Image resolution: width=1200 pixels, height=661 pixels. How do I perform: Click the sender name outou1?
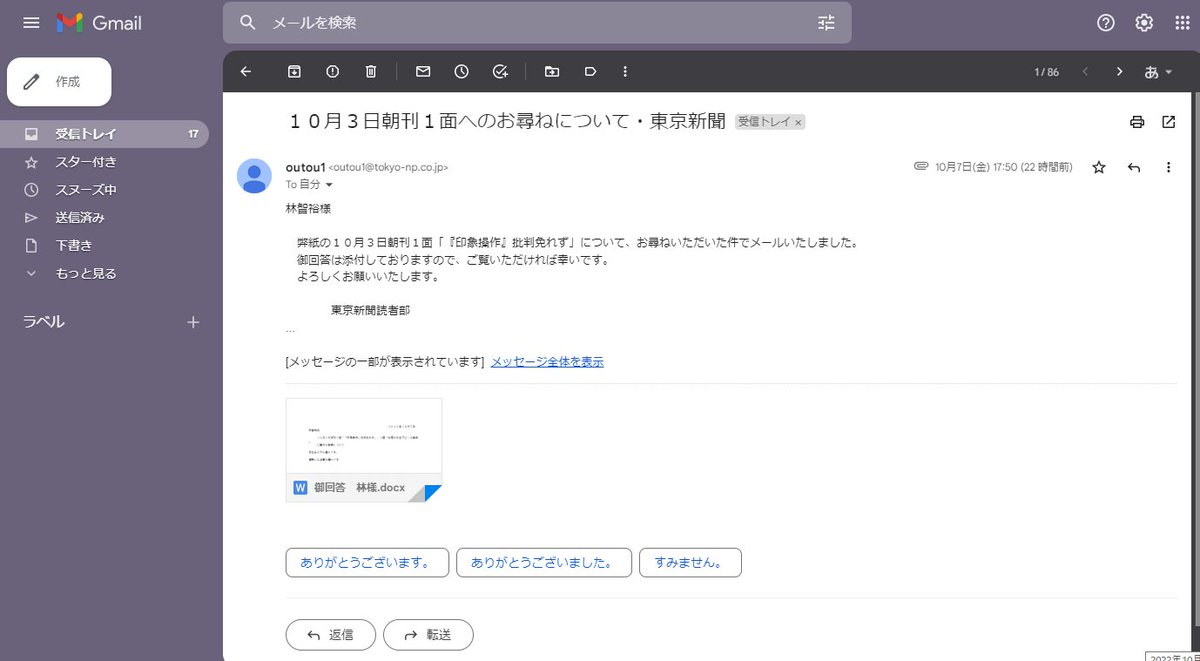point(305,167)
